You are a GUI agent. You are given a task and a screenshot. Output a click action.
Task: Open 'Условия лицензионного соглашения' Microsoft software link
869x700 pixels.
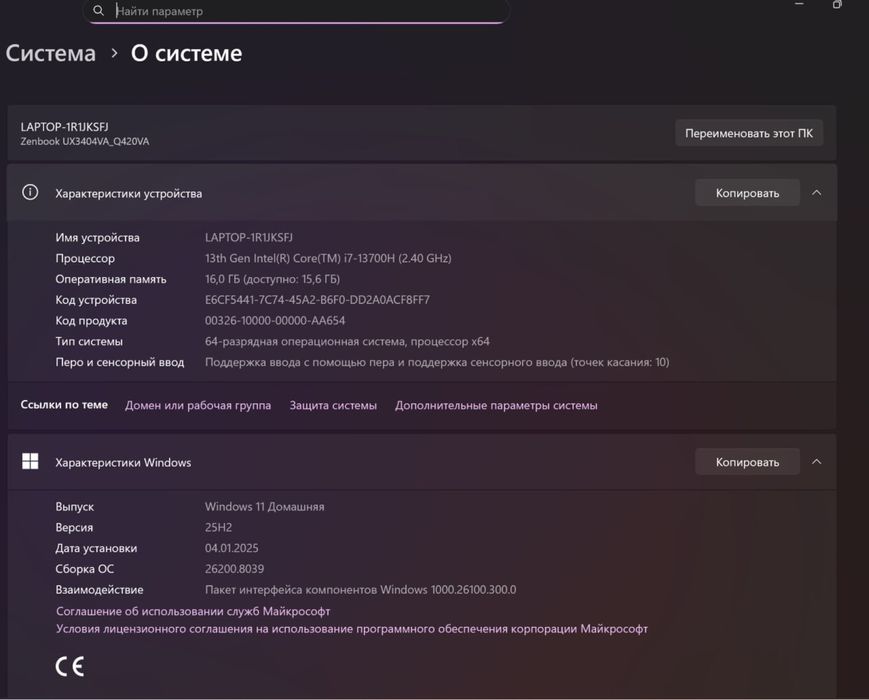[x=352, y=629]
